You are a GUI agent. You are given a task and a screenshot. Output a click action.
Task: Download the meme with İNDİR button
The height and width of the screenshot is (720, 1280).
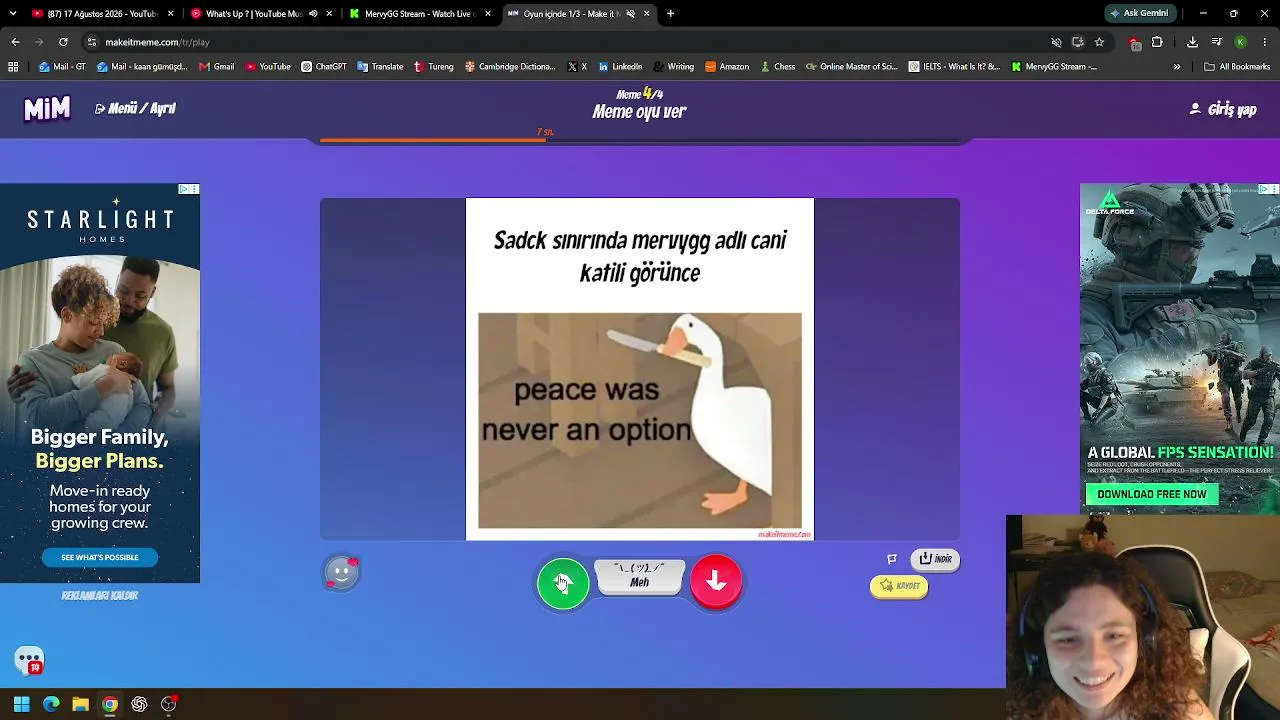pyautogui.click(x=936, y=559)
